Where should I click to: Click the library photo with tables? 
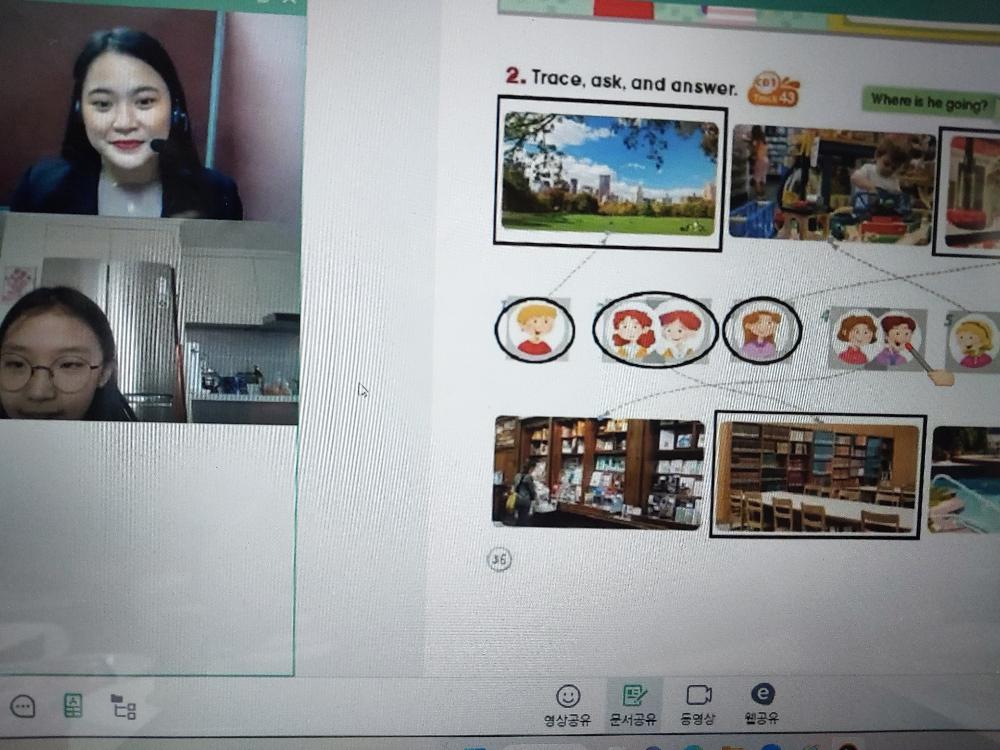(817, 476)
